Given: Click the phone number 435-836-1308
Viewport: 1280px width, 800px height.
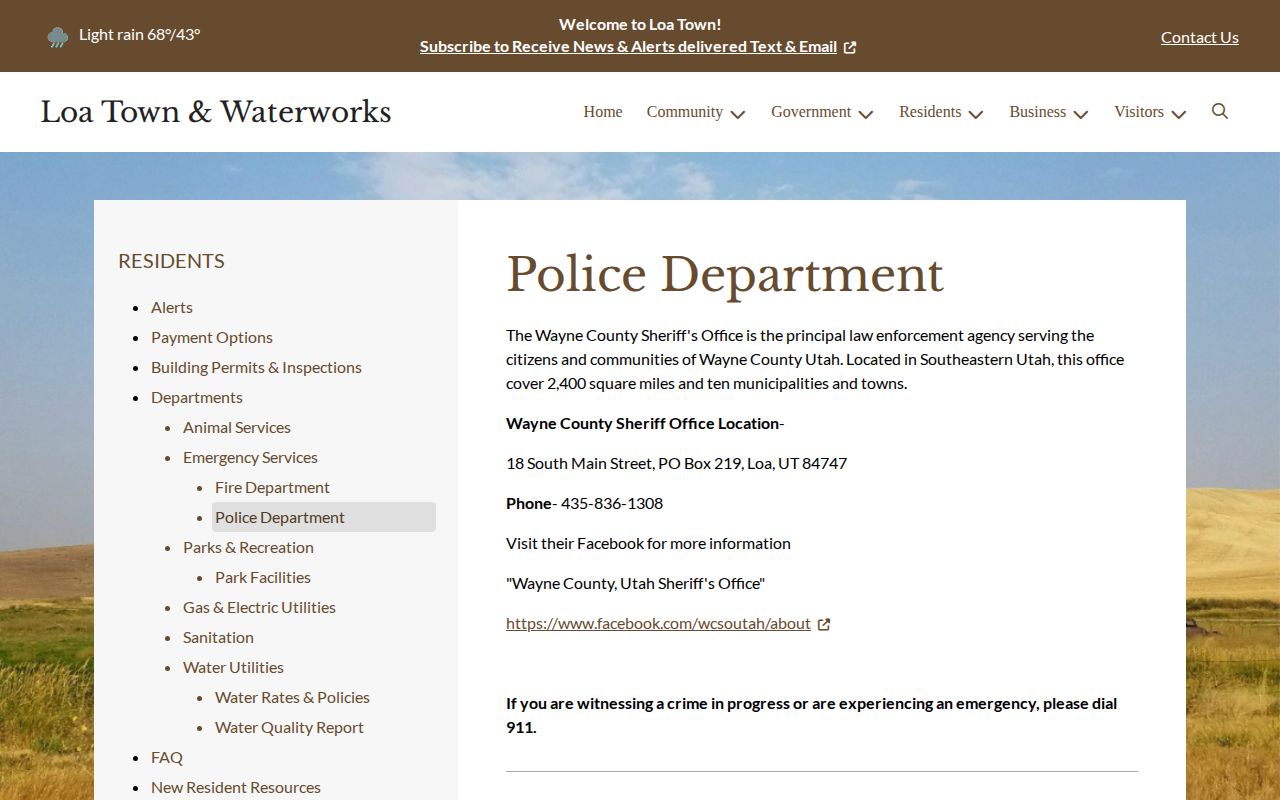Looking at the screenshot, I should tap(612, 503).
